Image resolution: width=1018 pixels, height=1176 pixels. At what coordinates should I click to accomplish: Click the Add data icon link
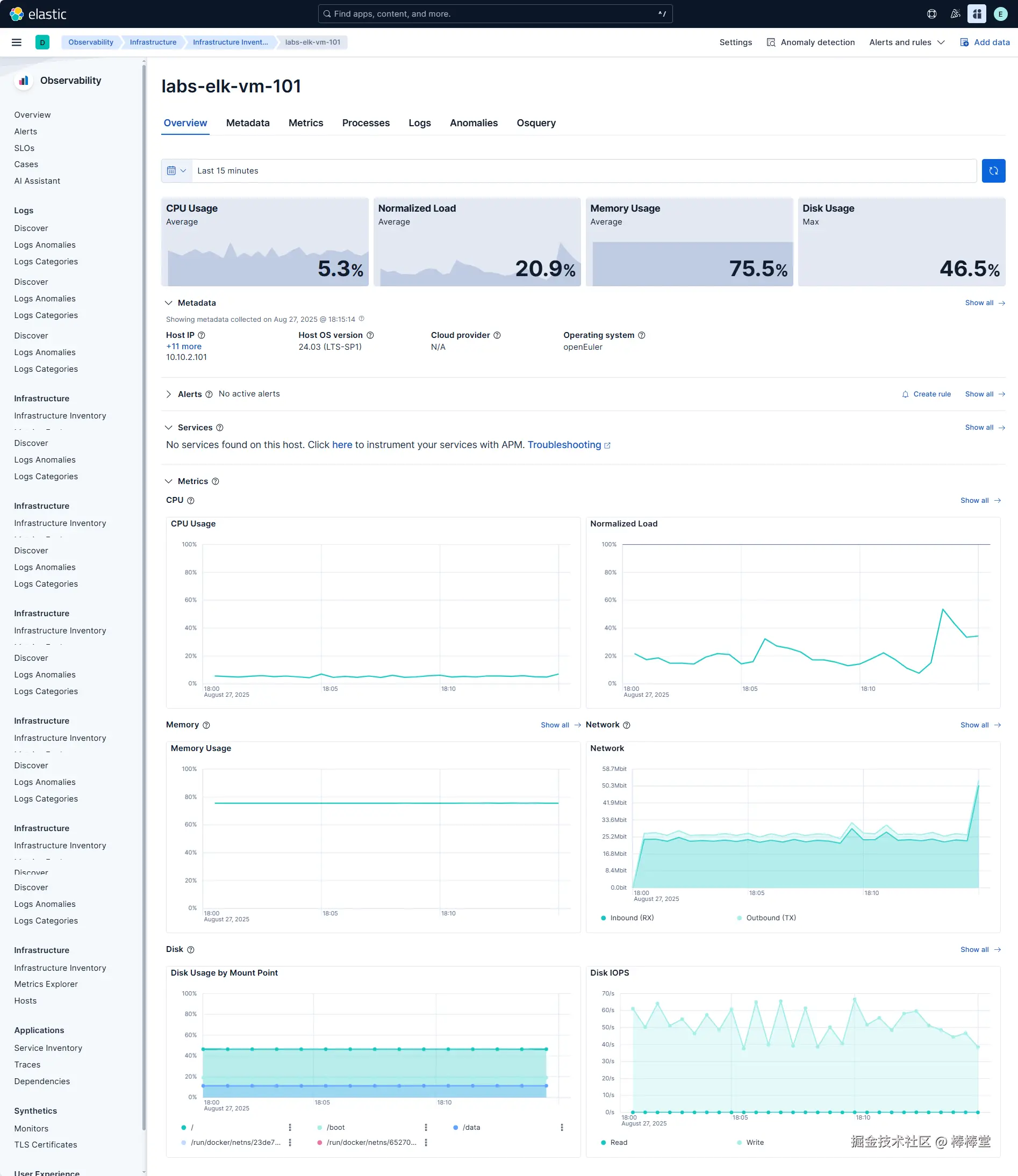(985, 42)
